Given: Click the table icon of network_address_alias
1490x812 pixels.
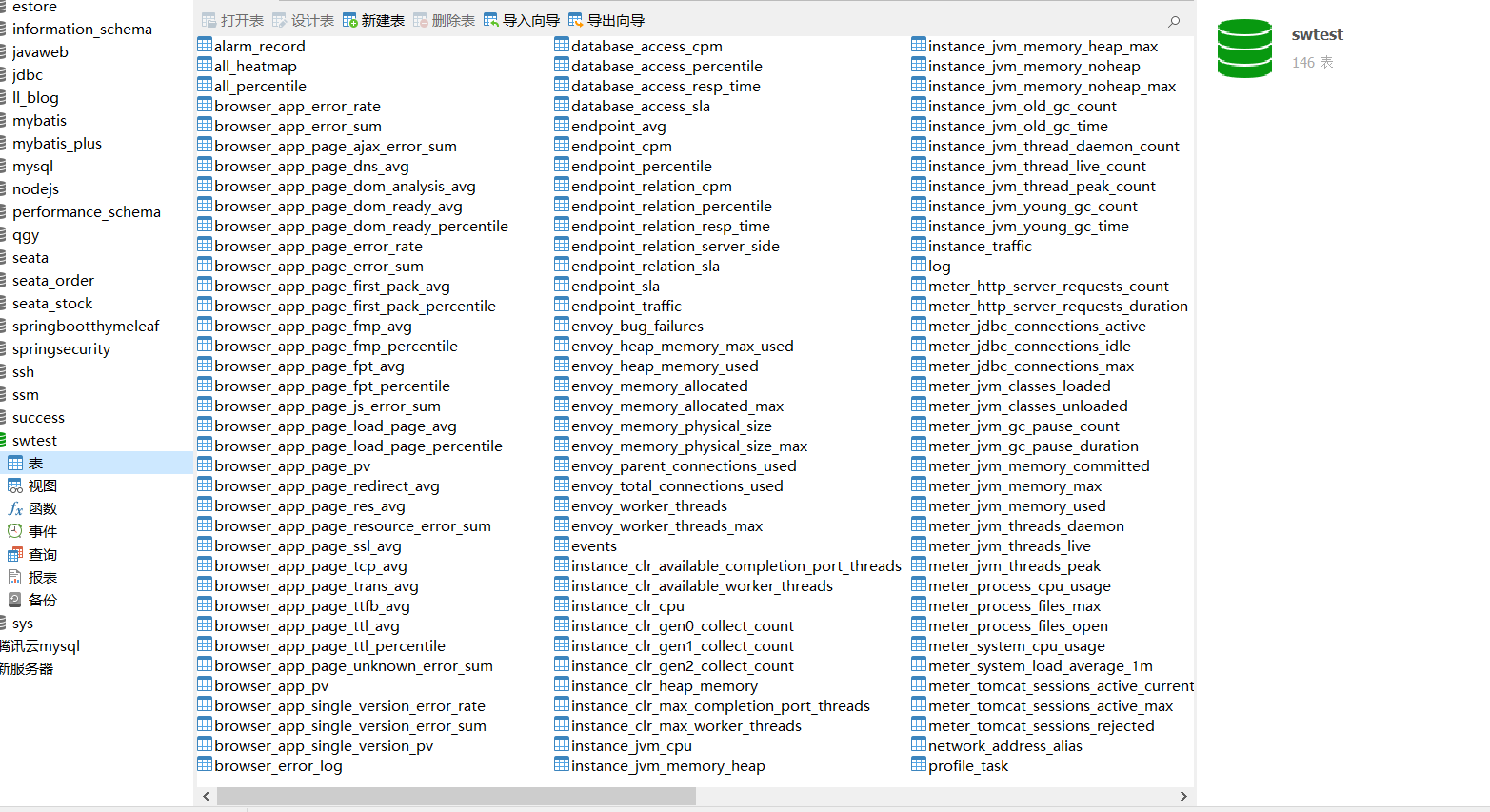Looking at the screenshot, I should click(x=919, y=744).
